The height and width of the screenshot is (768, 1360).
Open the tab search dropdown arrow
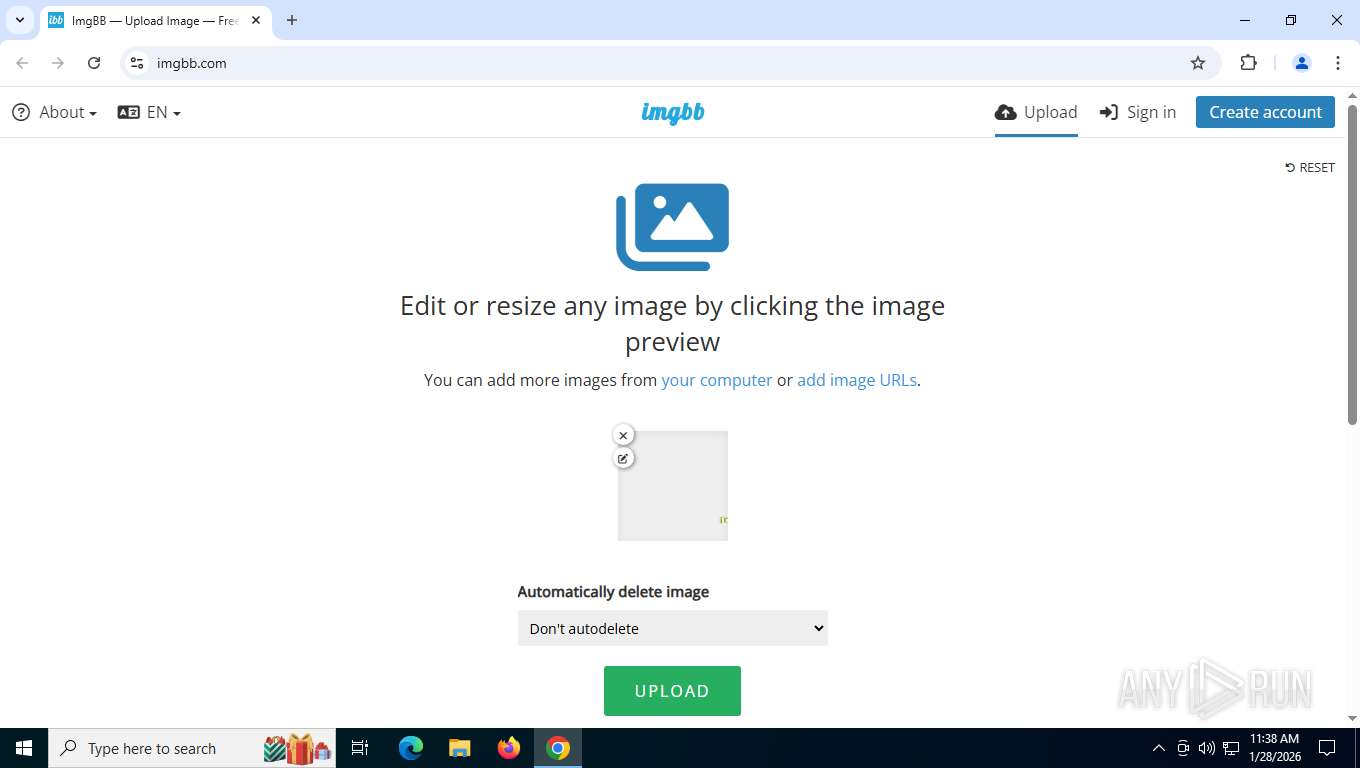[19, 20]
